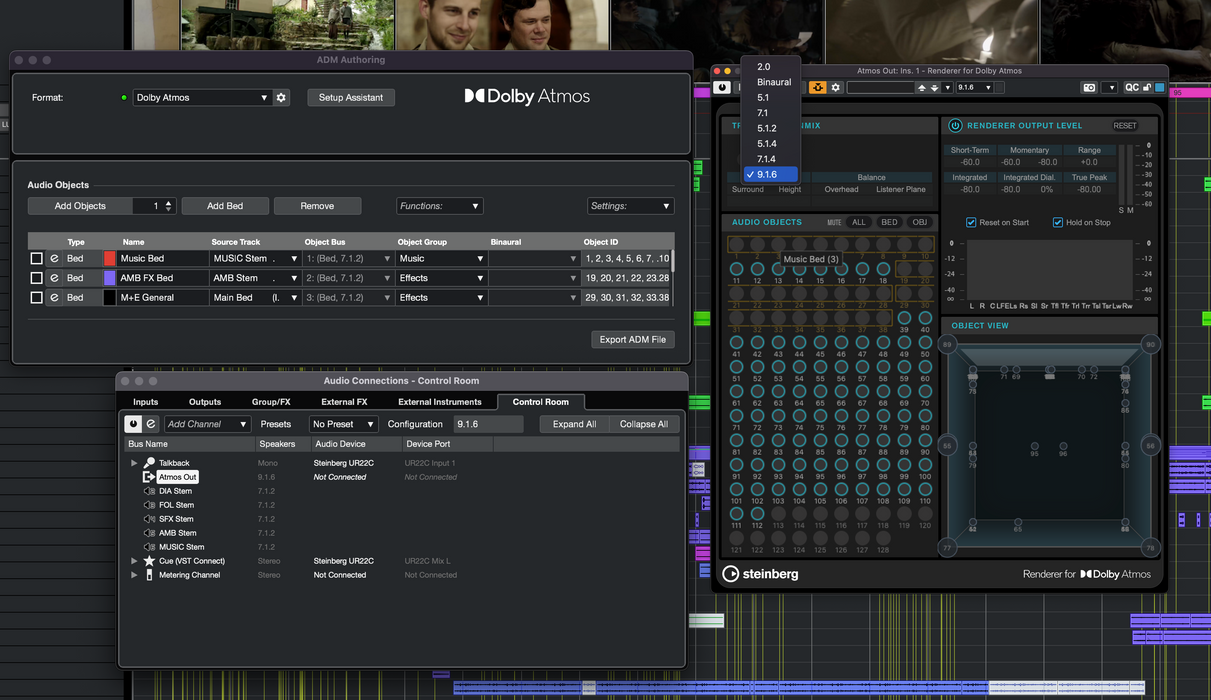1211x700 pixels.
Task: Click the red Music Bed color swatch
Action: 110,259
